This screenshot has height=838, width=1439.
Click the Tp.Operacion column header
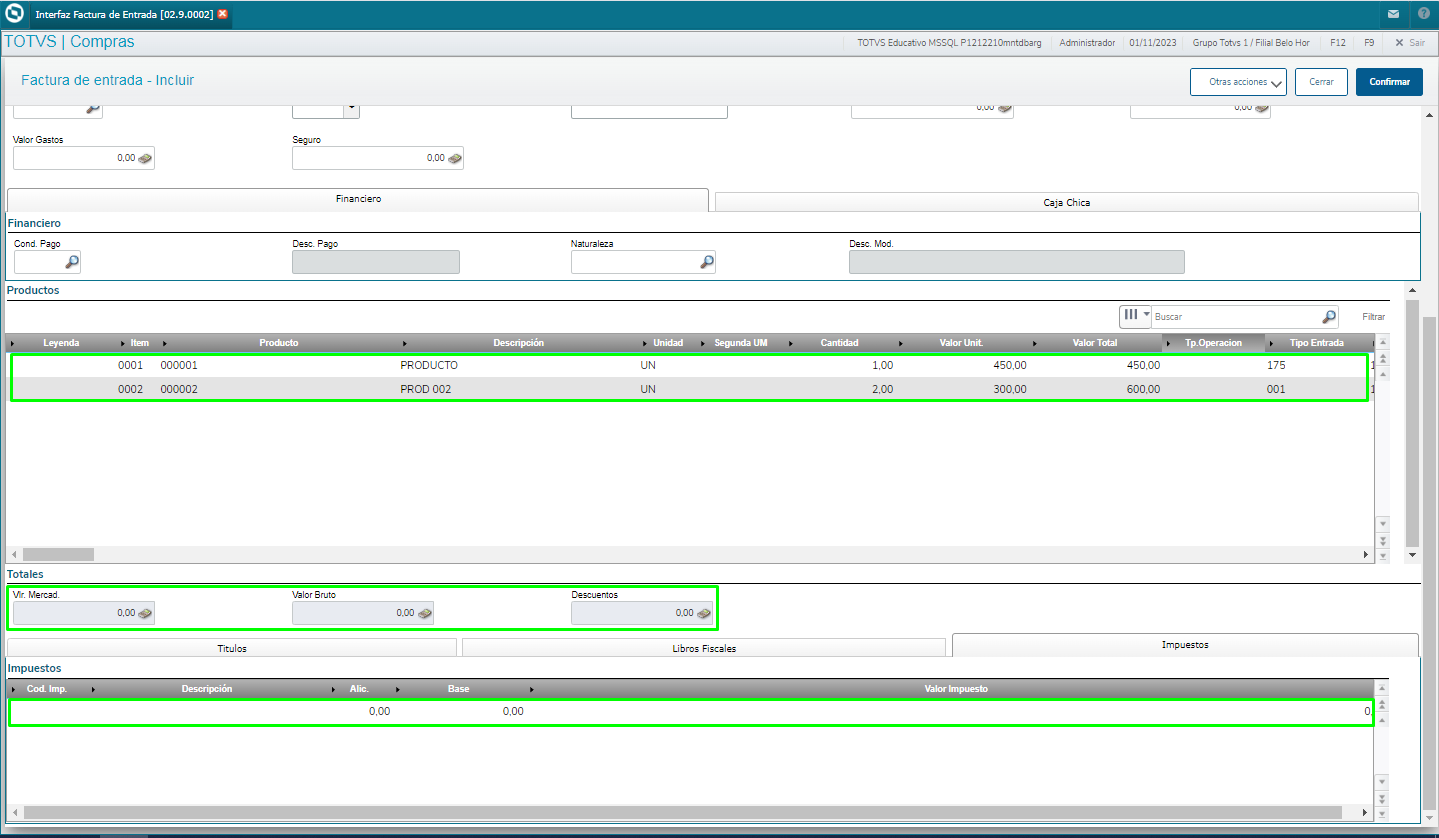coord(1213,343)
